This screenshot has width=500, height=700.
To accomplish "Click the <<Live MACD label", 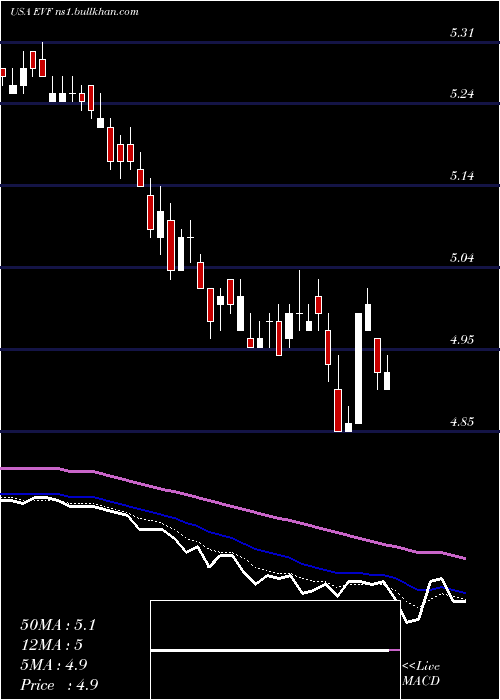I will click(x=421, y=674).
